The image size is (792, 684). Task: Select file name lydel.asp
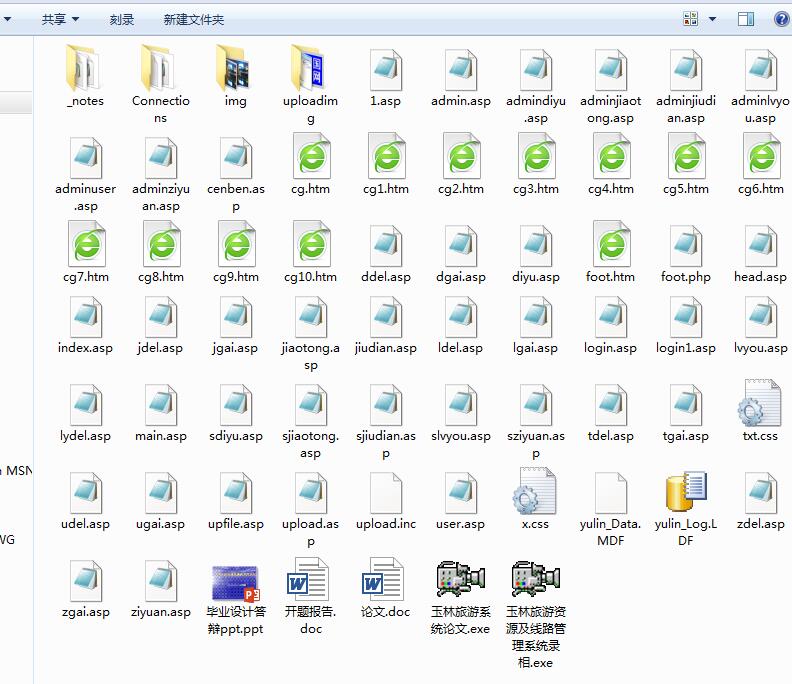(85, 435)
